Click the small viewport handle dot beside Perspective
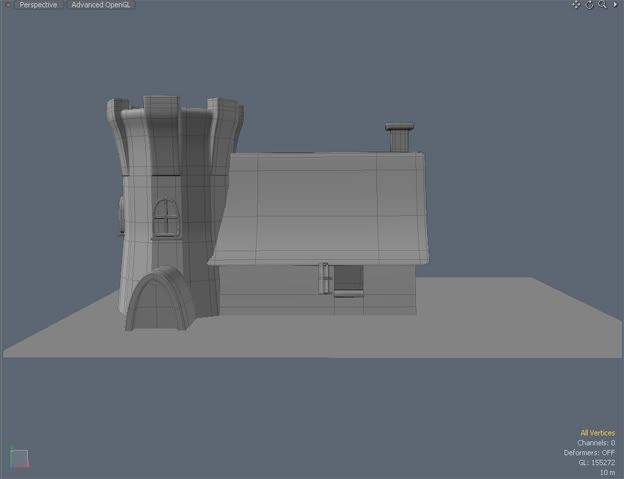 click(x=10, y=5)
